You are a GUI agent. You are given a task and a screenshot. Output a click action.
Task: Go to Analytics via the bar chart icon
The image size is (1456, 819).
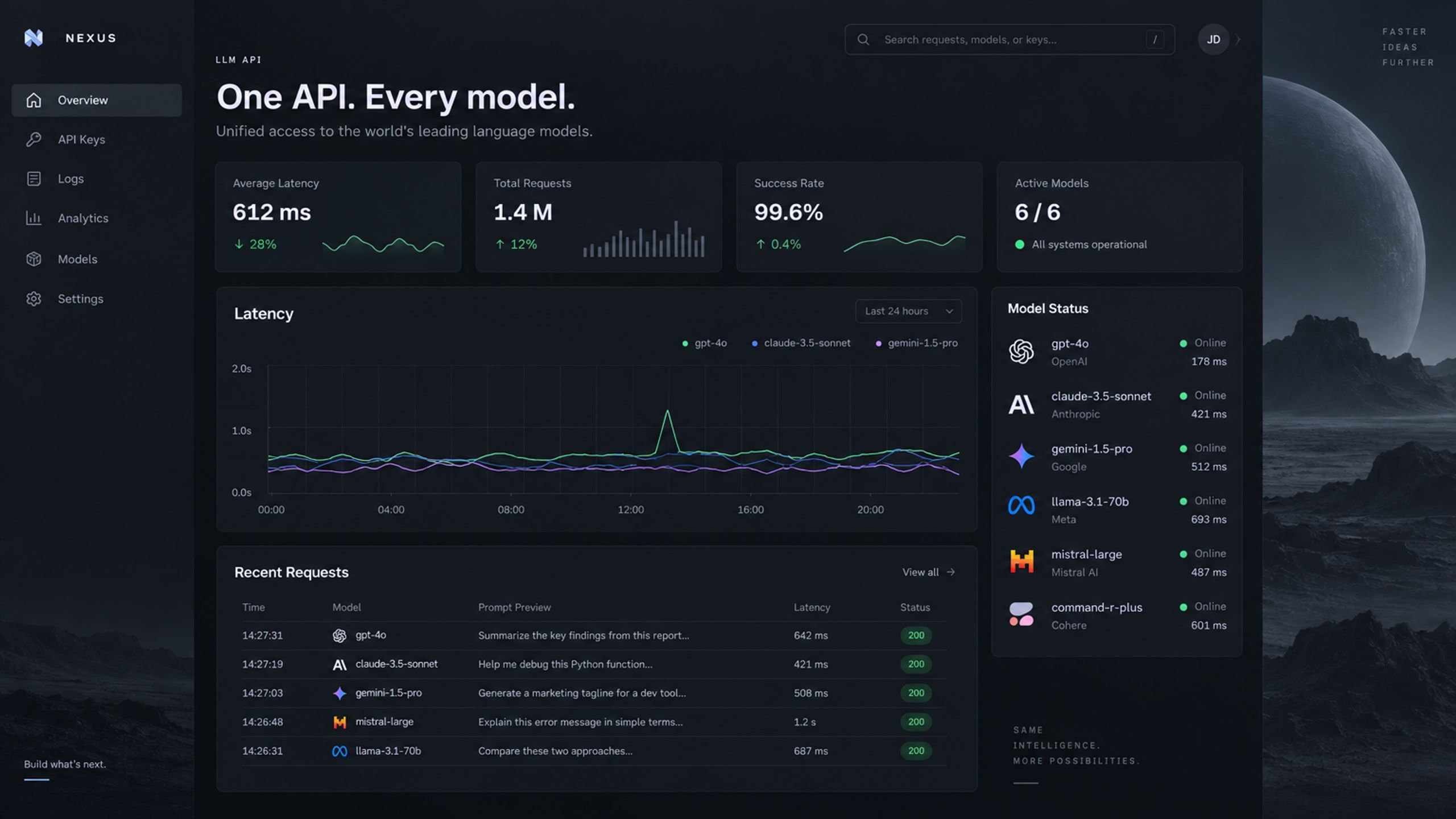[x=34, y=218]
